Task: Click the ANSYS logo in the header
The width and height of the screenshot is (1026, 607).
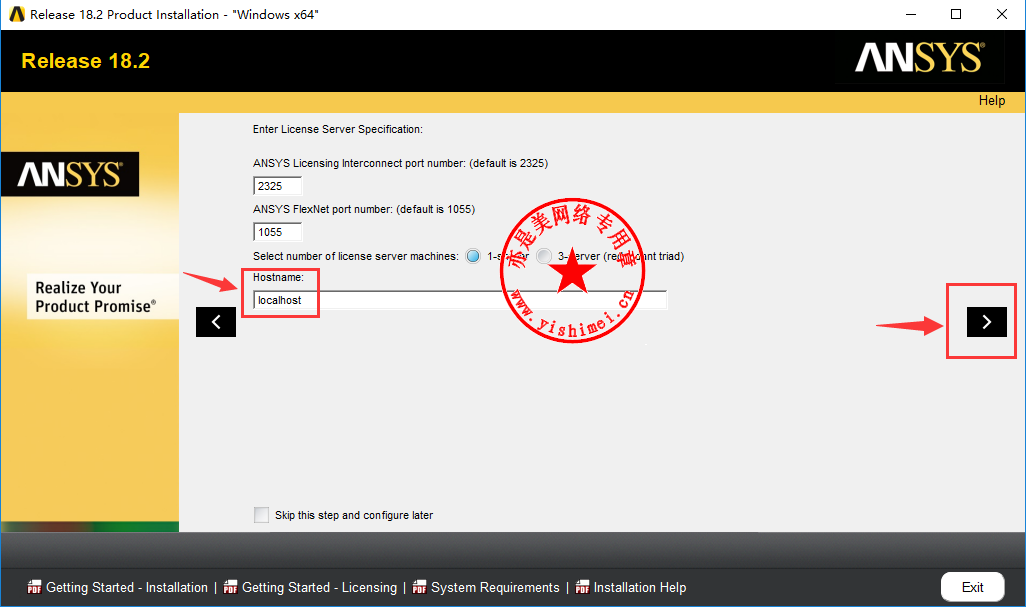Action: pos(919,58)
